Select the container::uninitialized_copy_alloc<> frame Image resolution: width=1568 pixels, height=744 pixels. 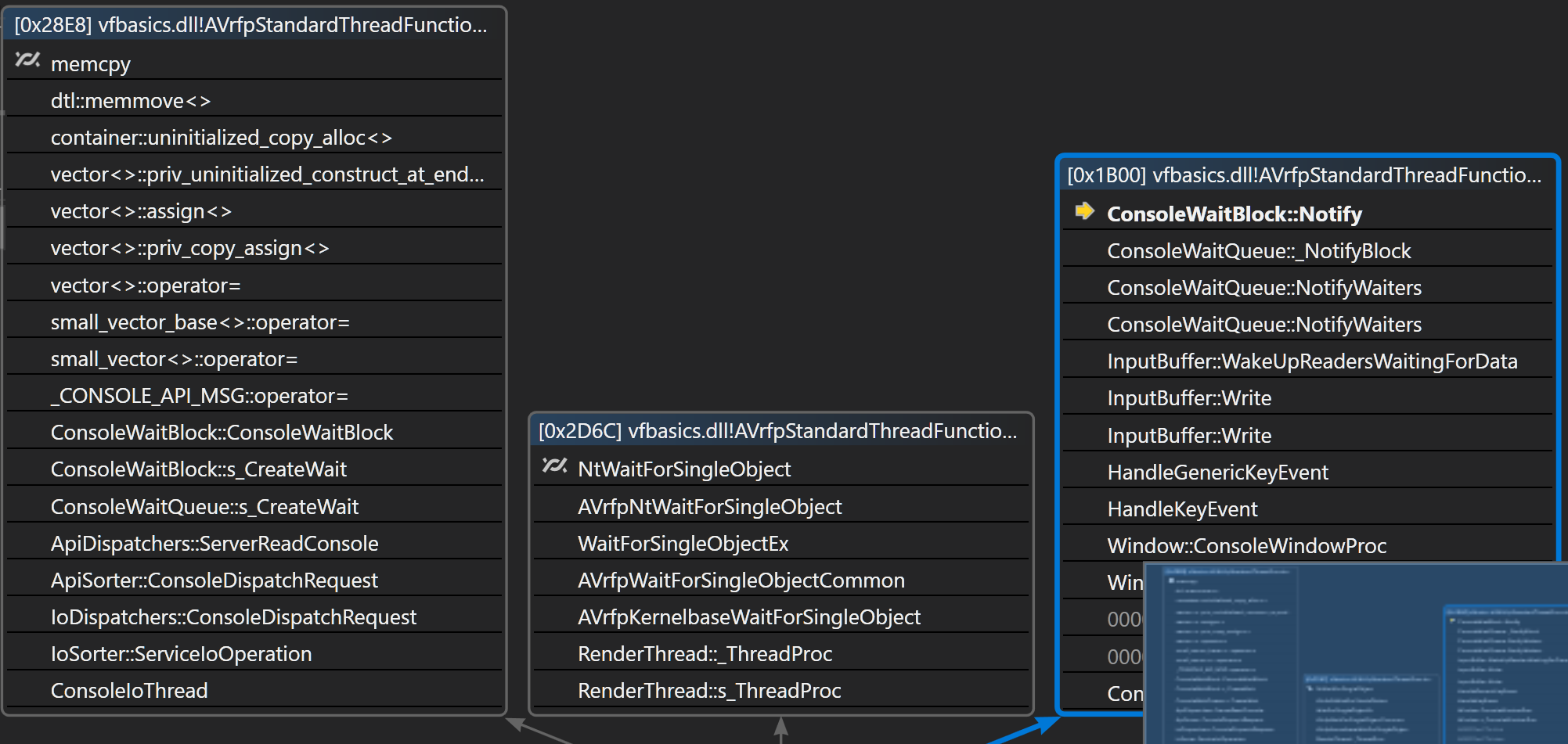point(254,138)
